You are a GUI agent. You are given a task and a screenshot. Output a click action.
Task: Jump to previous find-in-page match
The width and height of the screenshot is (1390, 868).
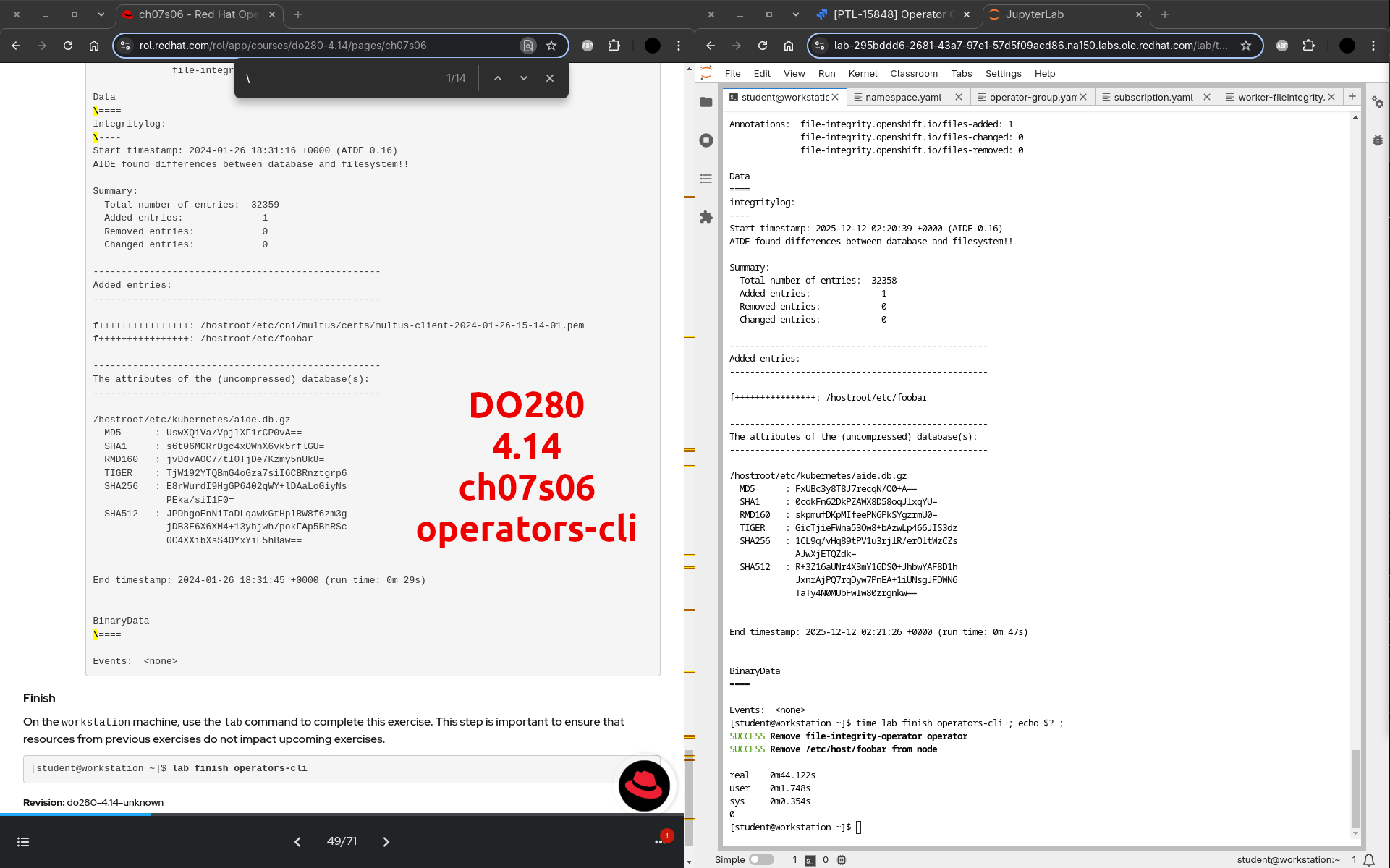(x=498, y=78)
